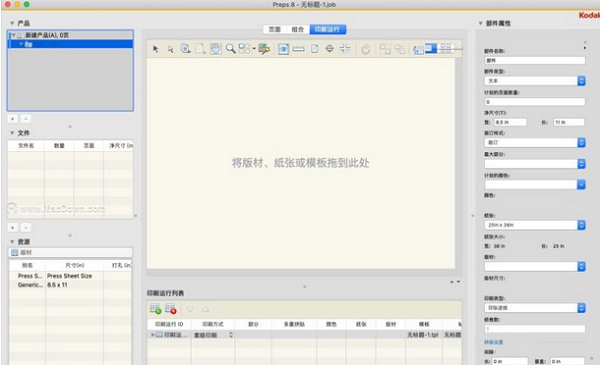Select the highlighted part row in product tree

point(70,44)
